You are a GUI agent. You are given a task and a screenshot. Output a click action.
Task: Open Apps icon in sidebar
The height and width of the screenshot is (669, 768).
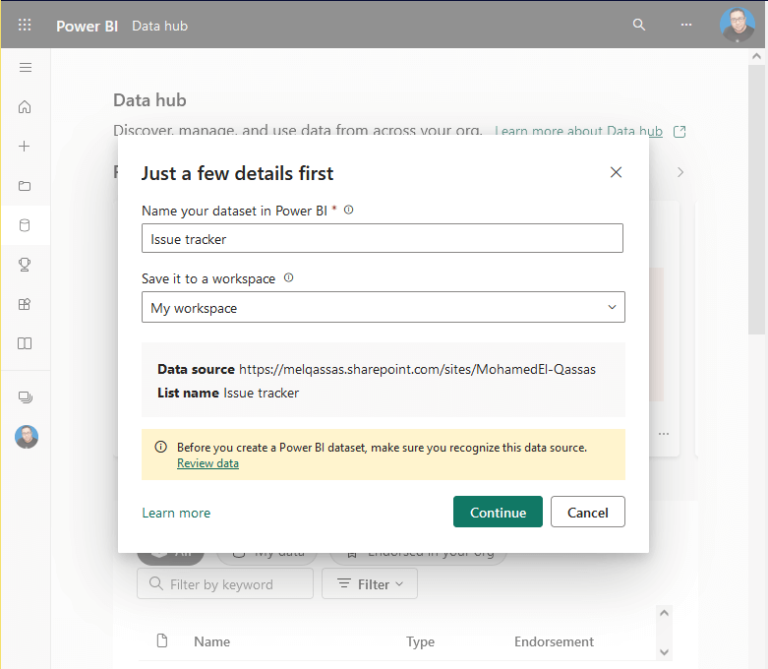point(26,304)
